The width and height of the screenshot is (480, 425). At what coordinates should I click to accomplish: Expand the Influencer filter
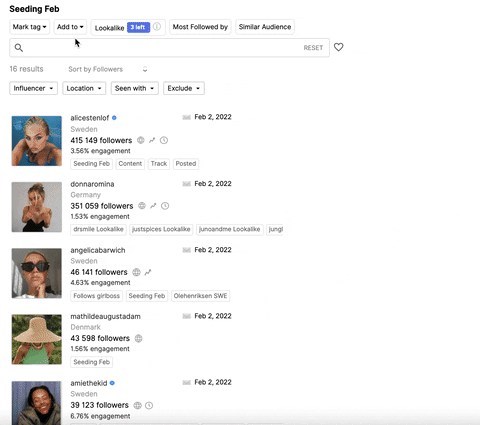[x=33, y=88]
